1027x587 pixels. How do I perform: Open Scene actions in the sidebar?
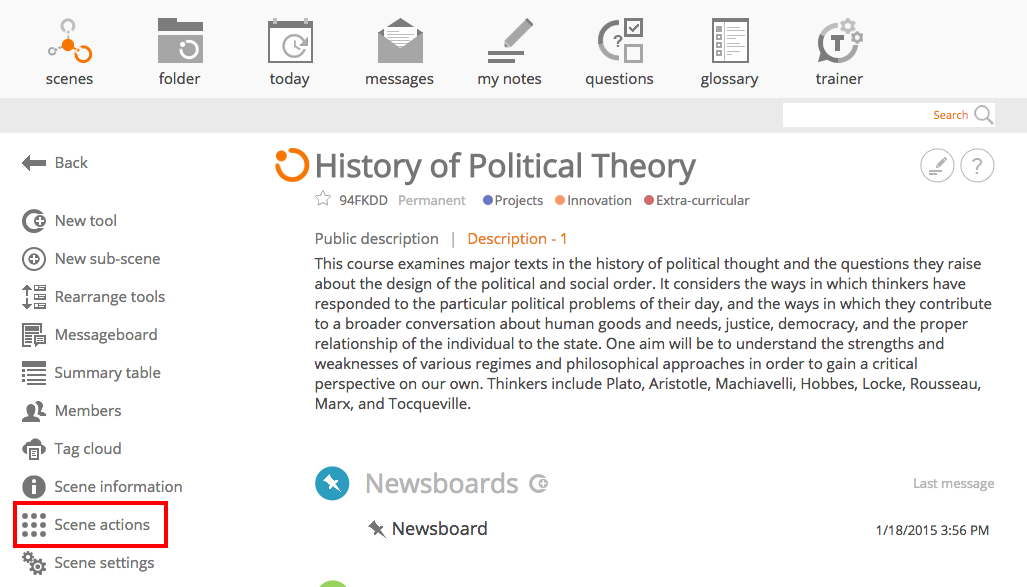coord(90,525)
